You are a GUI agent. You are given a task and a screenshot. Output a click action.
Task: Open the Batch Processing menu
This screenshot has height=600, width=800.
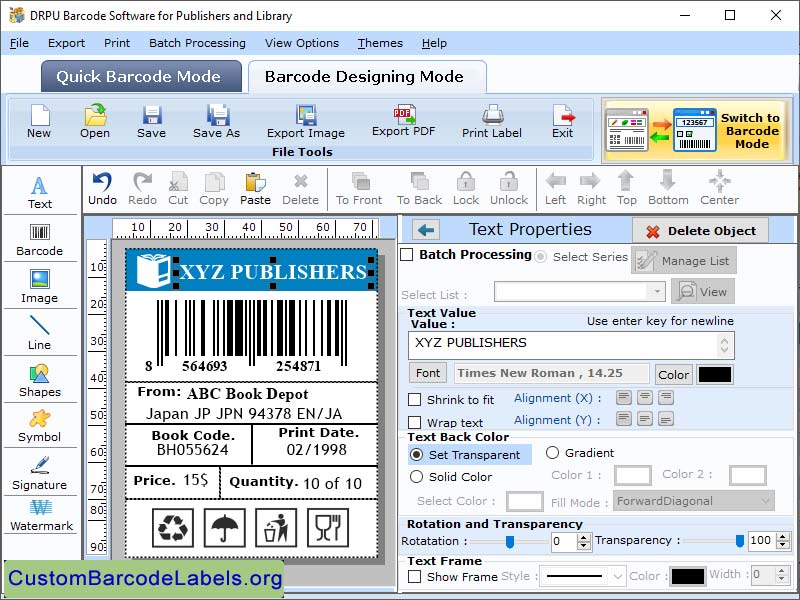point(196,43)
